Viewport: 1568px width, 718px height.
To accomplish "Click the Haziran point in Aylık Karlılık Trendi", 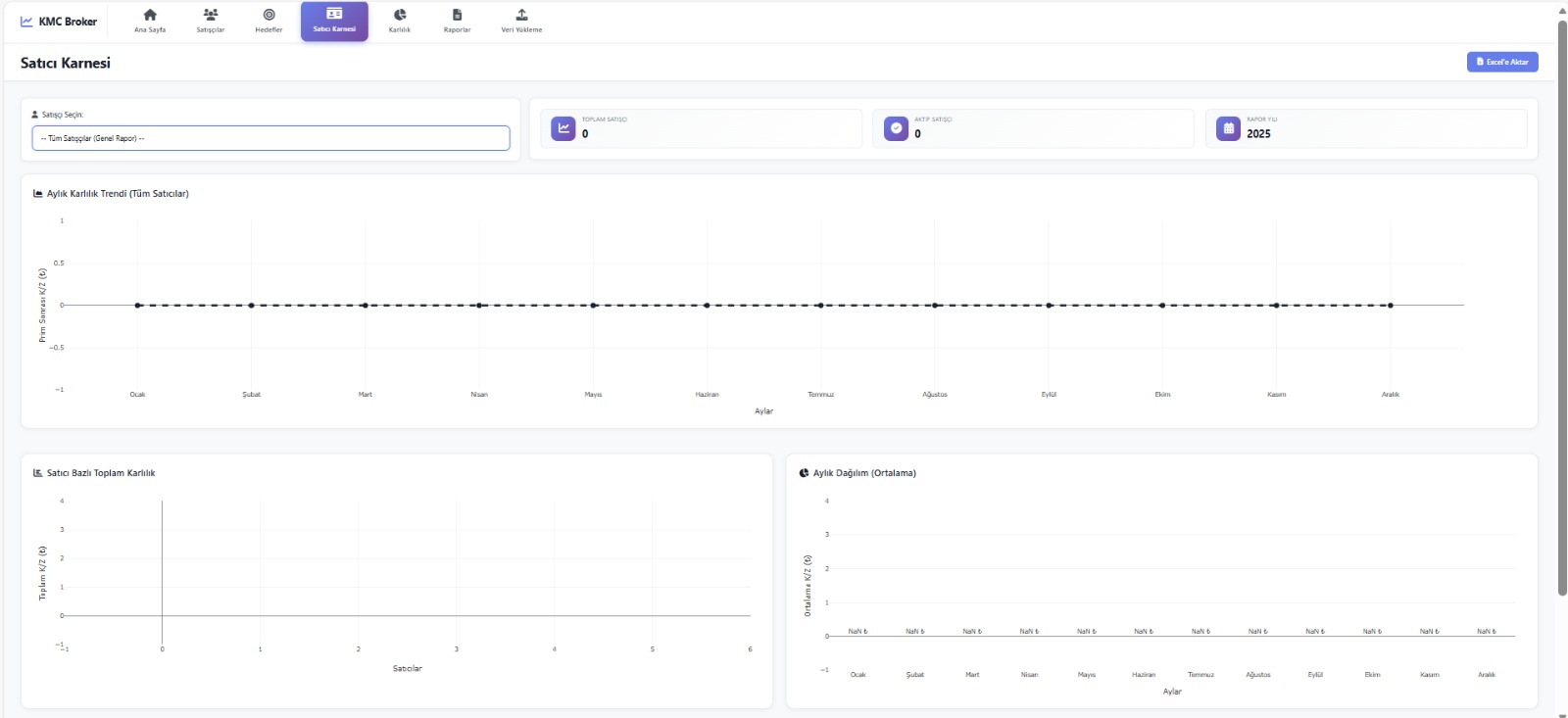I will tap(707, 306).
